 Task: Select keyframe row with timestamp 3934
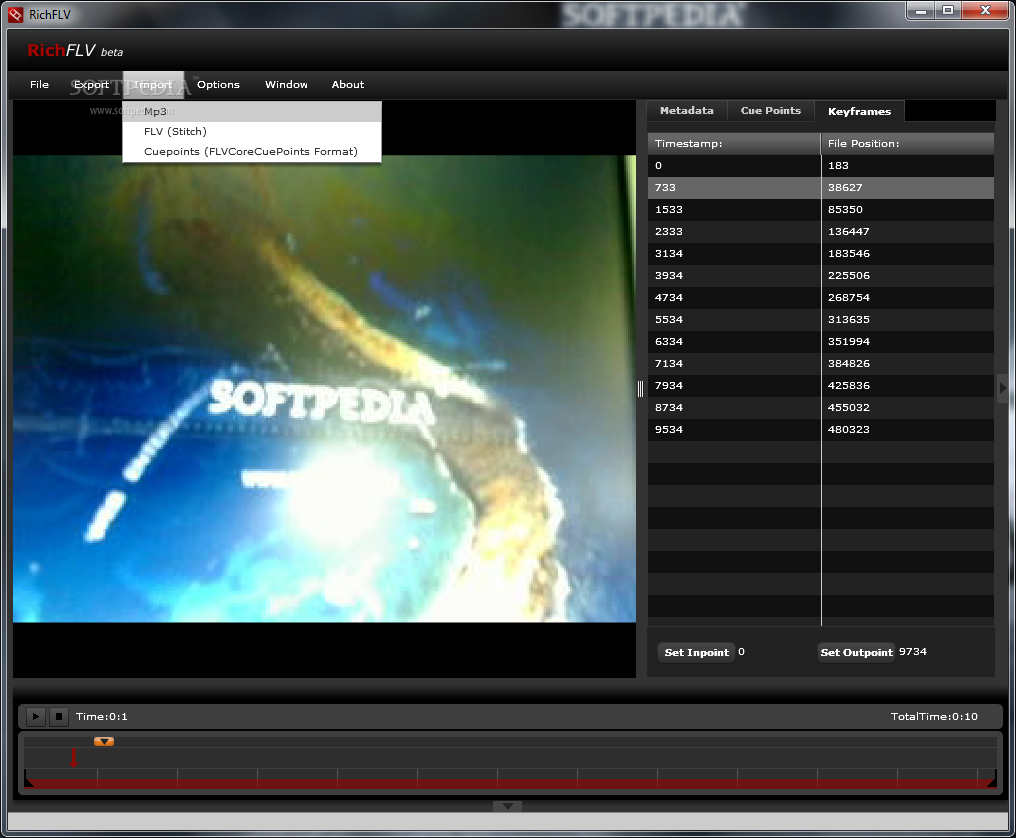click(821, 275)
